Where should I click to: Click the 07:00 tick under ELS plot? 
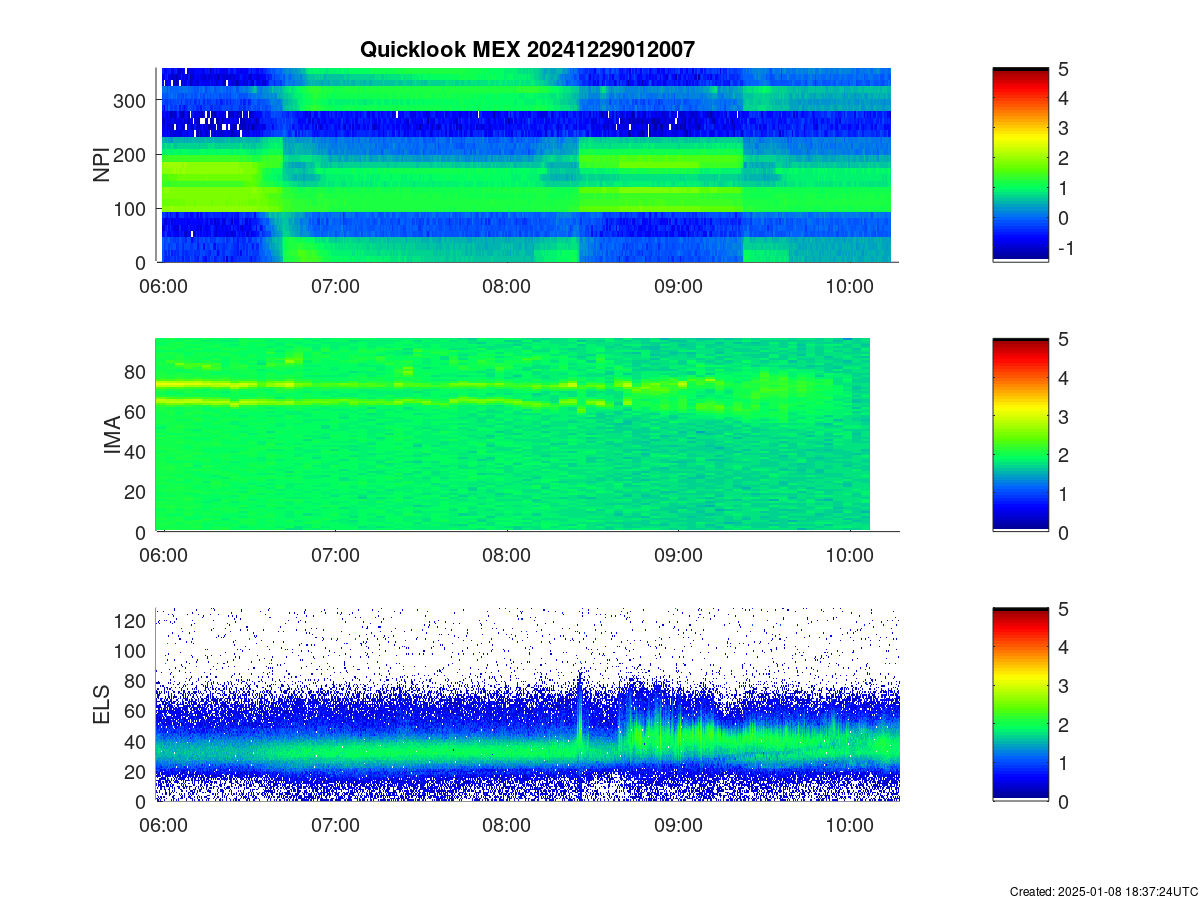click(335, 827)
